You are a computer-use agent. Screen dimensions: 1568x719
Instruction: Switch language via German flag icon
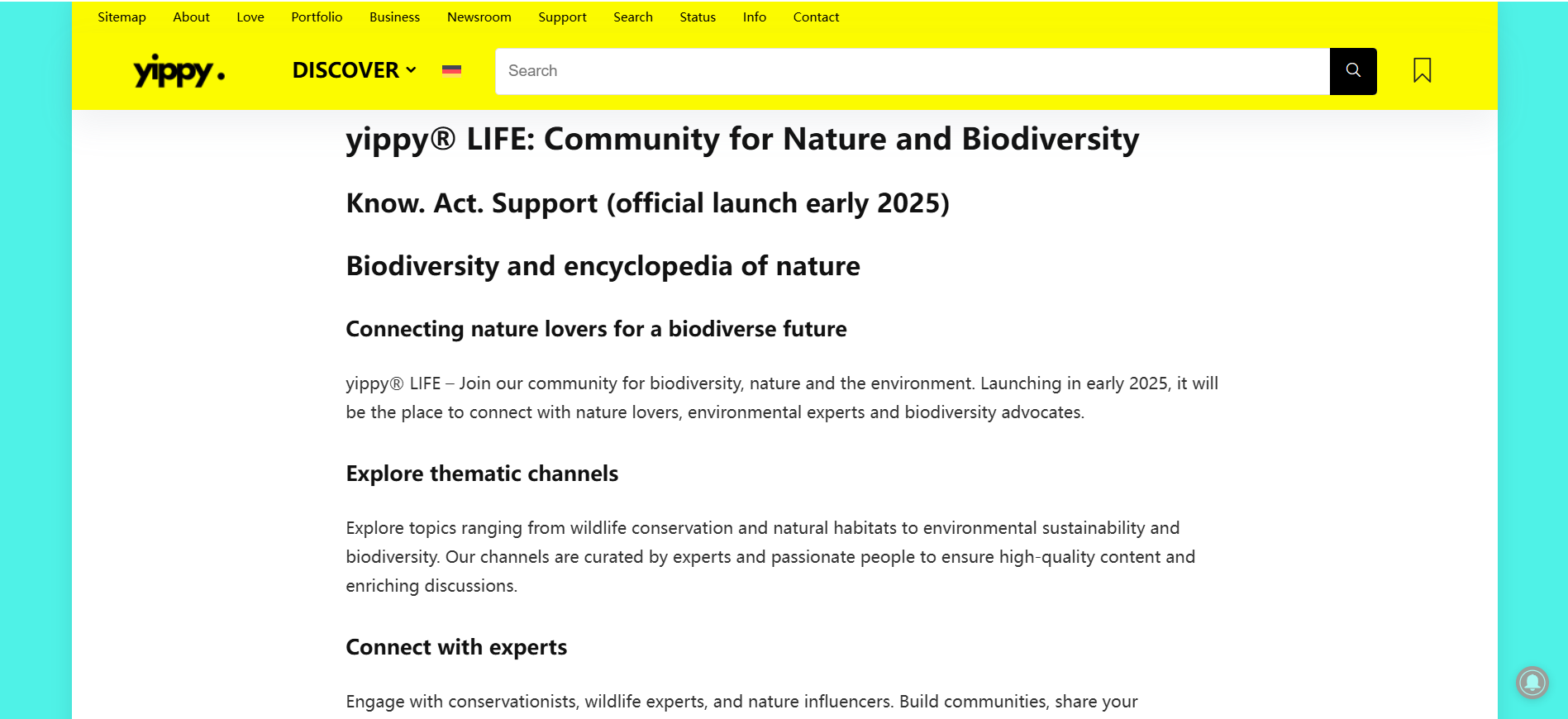tap(451, 70)
